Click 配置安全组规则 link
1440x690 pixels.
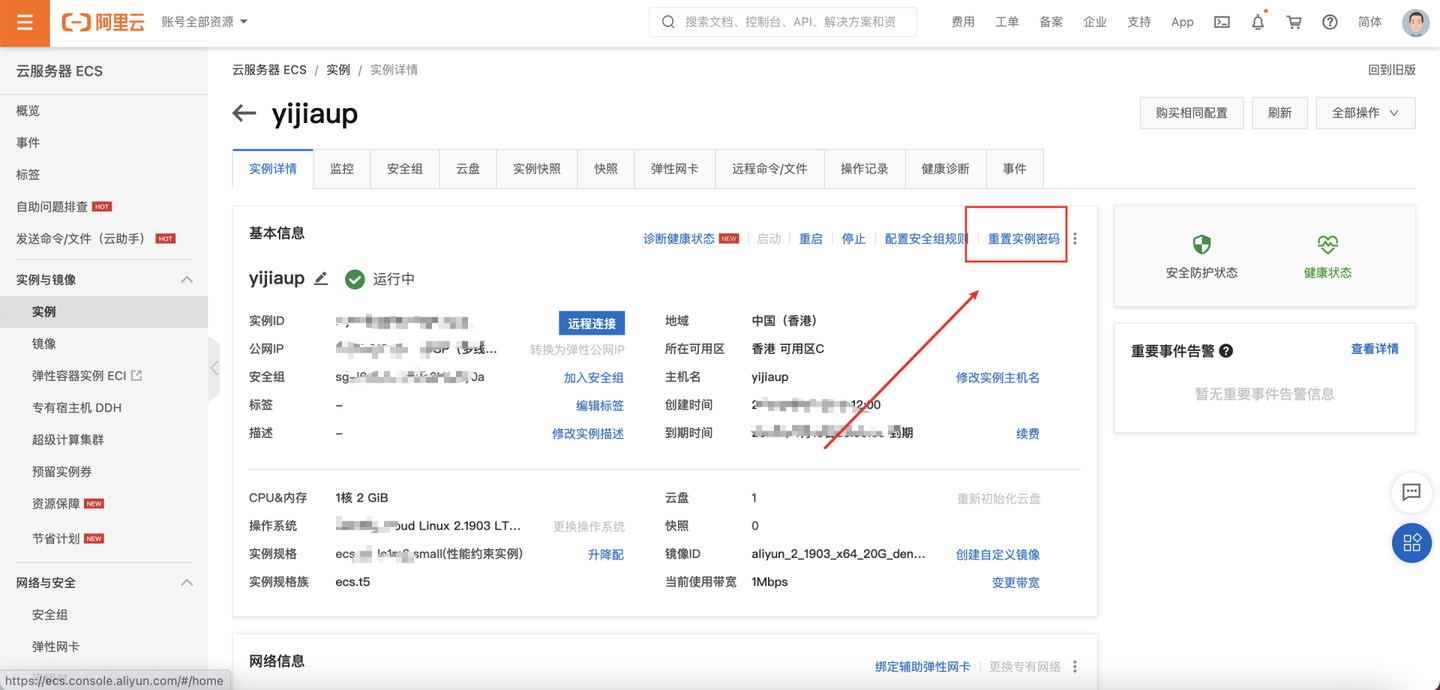tap(927, 239)
